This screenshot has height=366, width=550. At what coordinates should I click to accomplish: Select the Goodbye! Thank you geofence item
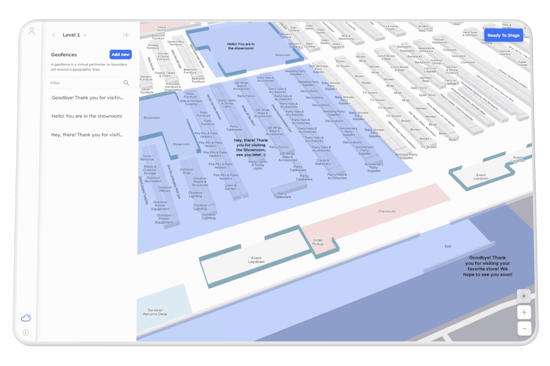tap(87, 98)
